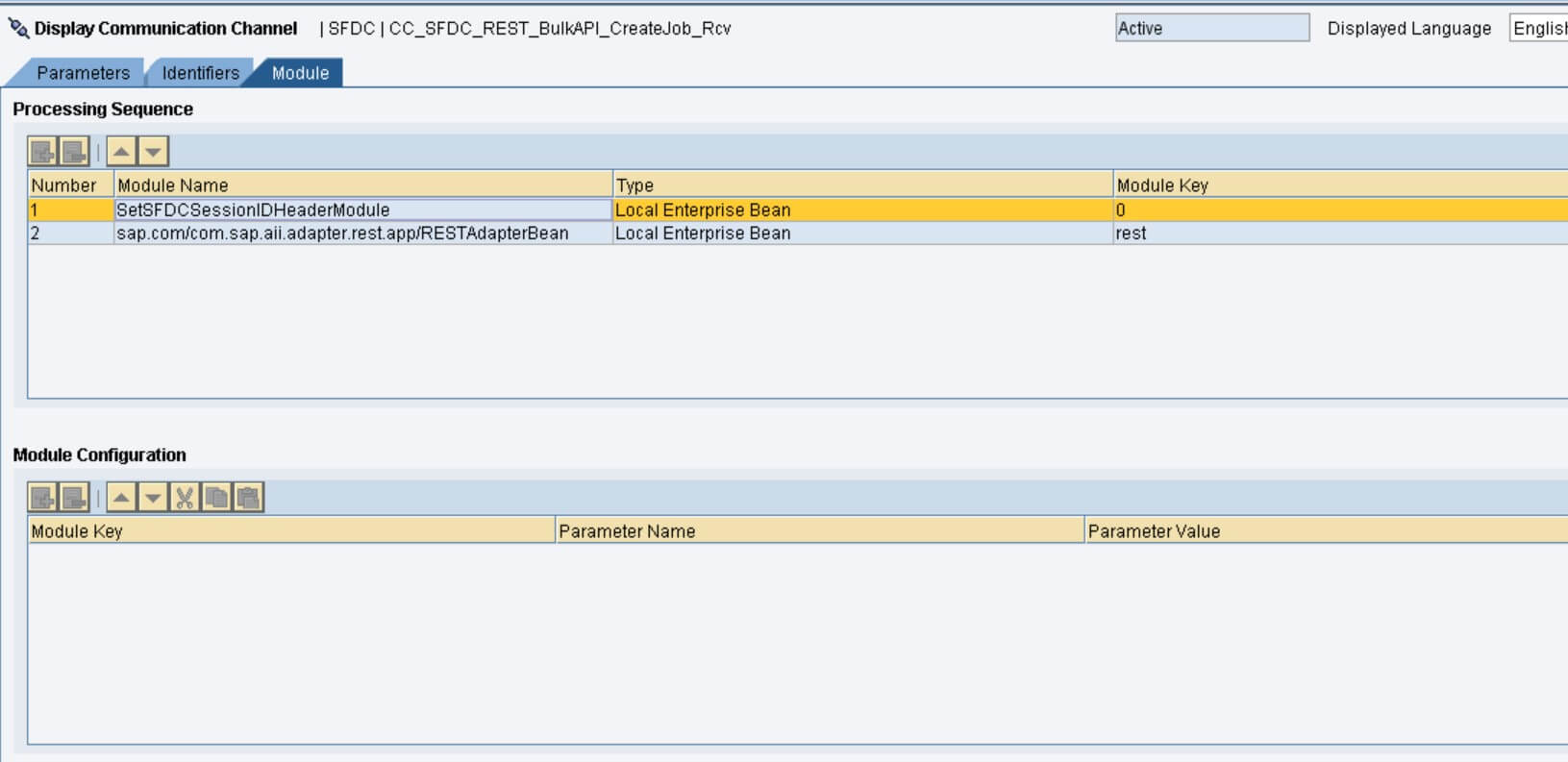Image resolution: width=1568 pixels, height=762 pixels.
Task: Move module up in Processing Sequence
Action: pyautogui.click(x=121, y=152)
